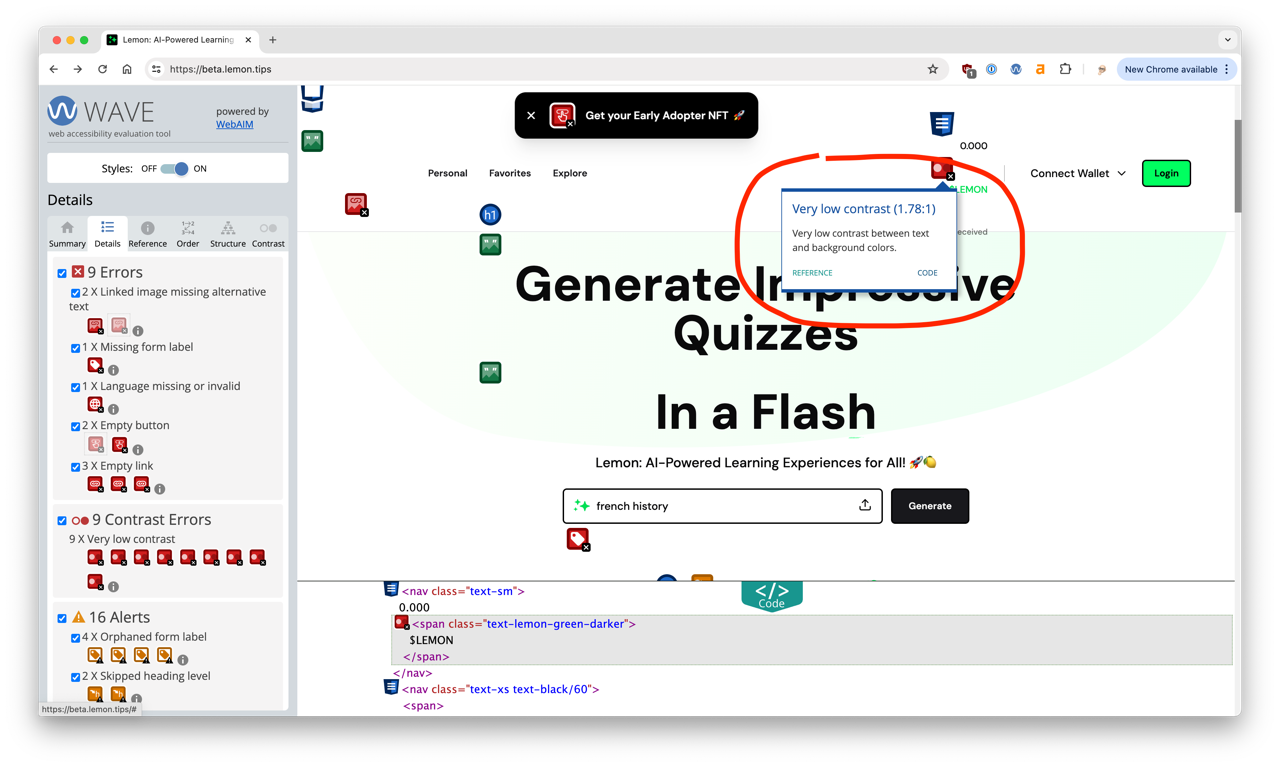Click the upload icon in the quiz input
This screenshot has height=767, width=1280.
(865, 506)
